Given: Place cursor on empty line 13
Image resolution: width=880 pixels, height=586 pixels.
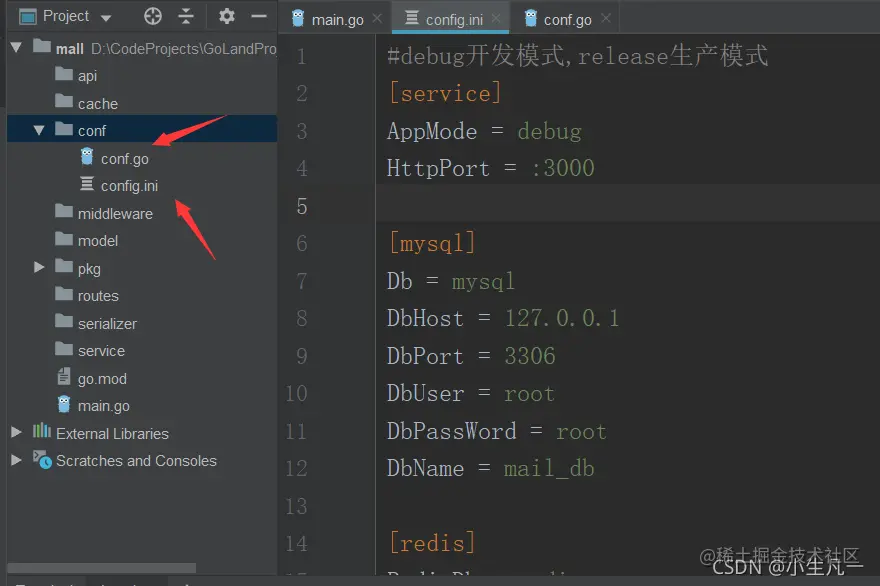Looking at the screenshot, I should [627, 506].
